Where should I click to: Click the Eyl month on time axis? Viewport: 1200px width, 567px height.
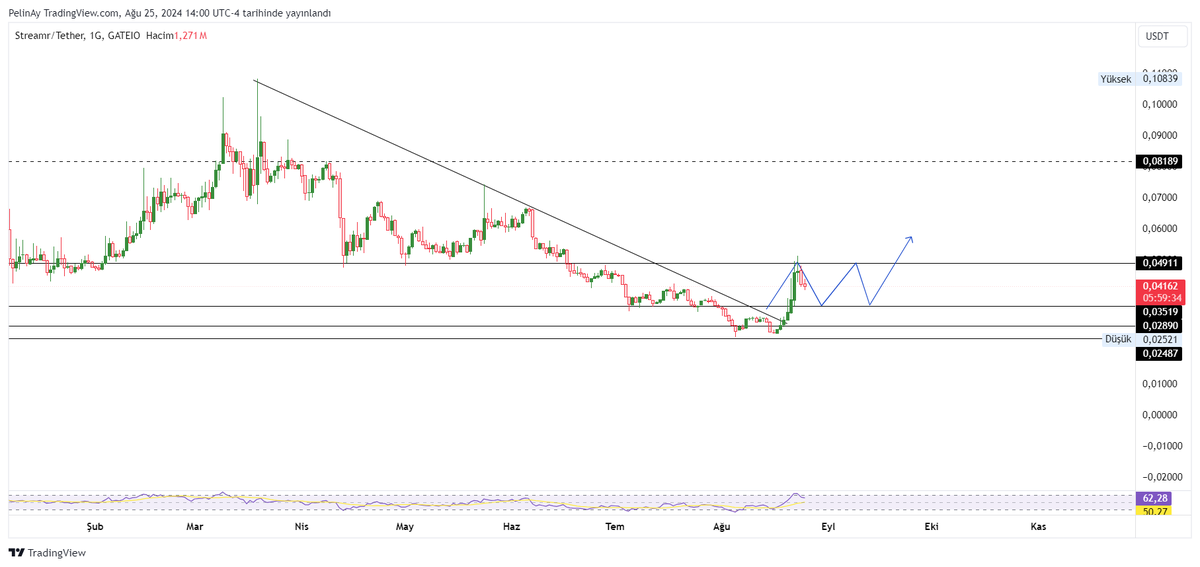tap(827, 526)
